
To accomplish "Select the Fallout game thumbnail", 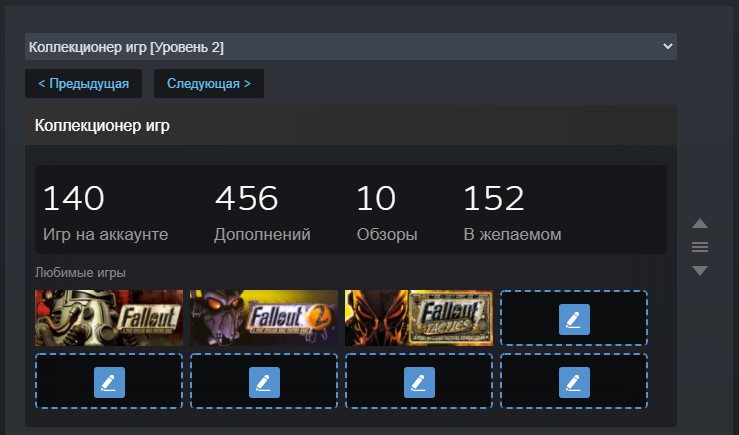I will point(109,318).
